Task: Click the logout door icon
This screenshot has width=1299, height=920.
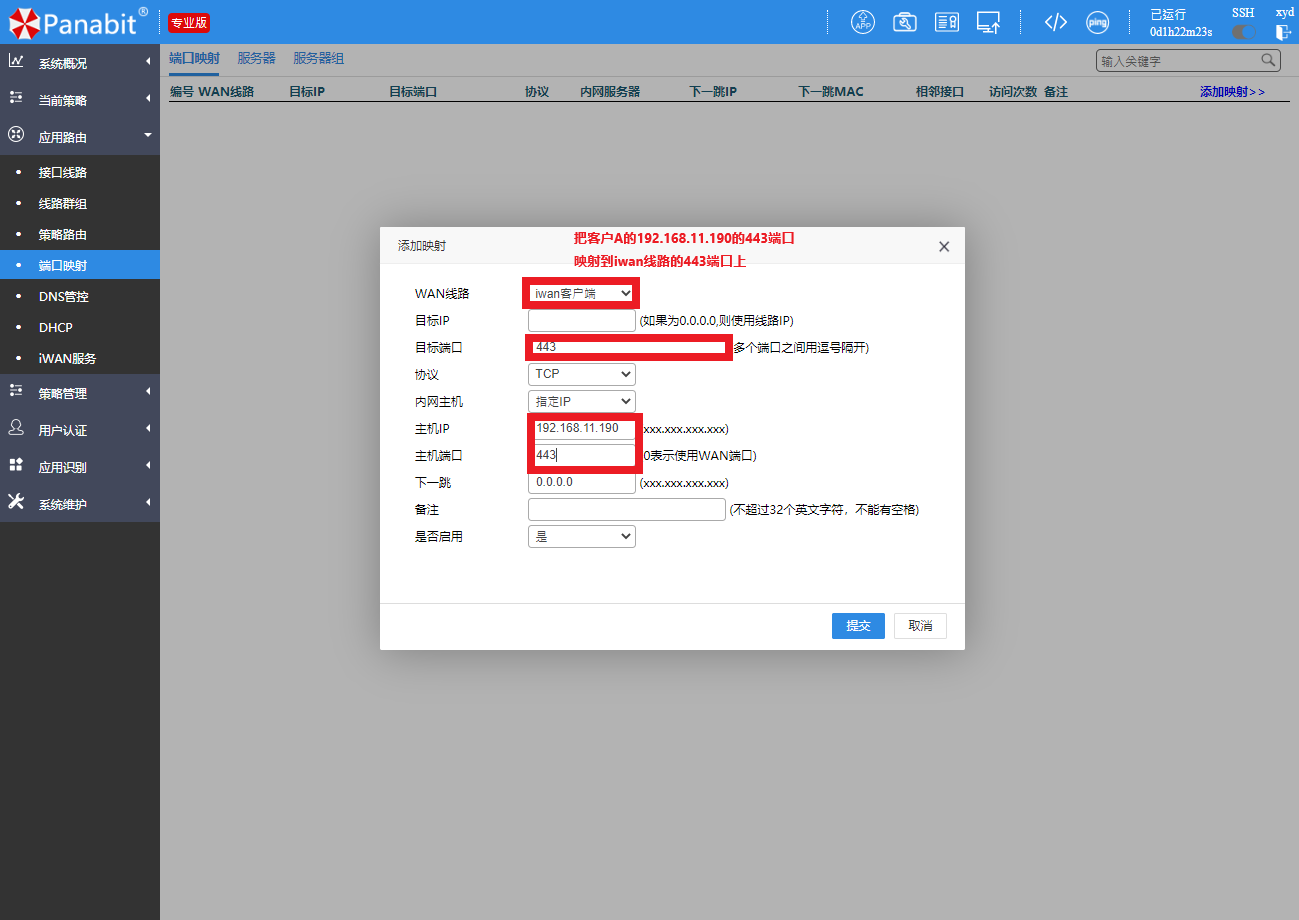Action: click(x=1284, y=32)
